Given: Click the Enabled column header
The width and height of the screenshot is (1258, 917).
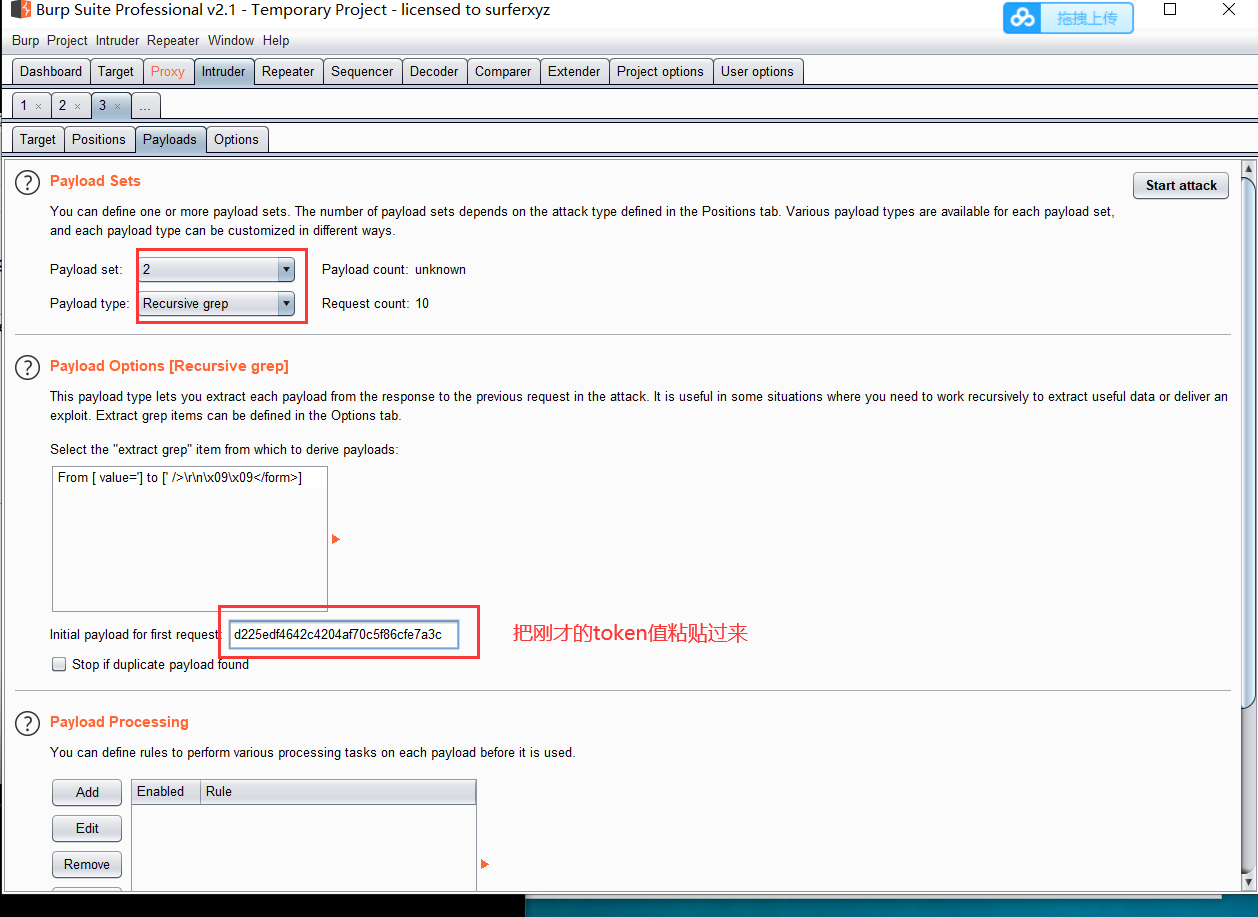Looking at the screenshot, I should pyautogui.click(x=166, y=791).
